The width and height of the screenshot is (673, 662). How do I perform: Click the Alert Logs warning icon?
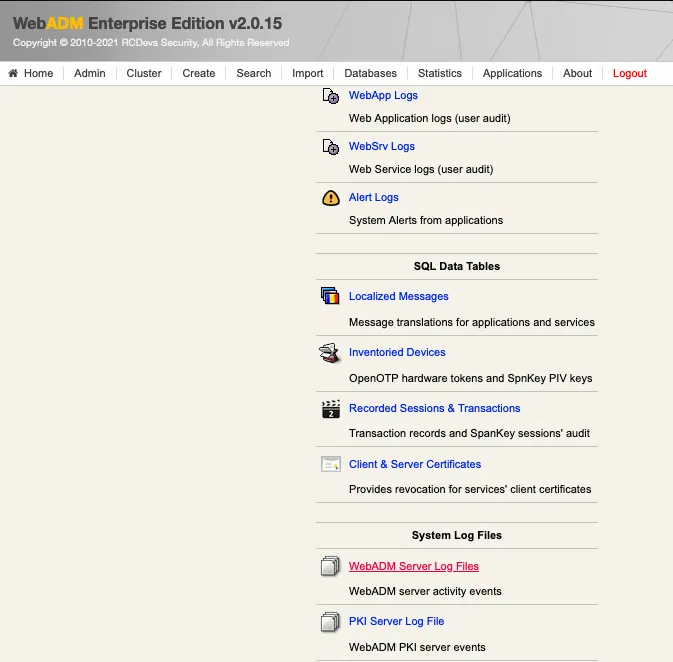click(x=330, y=198)
